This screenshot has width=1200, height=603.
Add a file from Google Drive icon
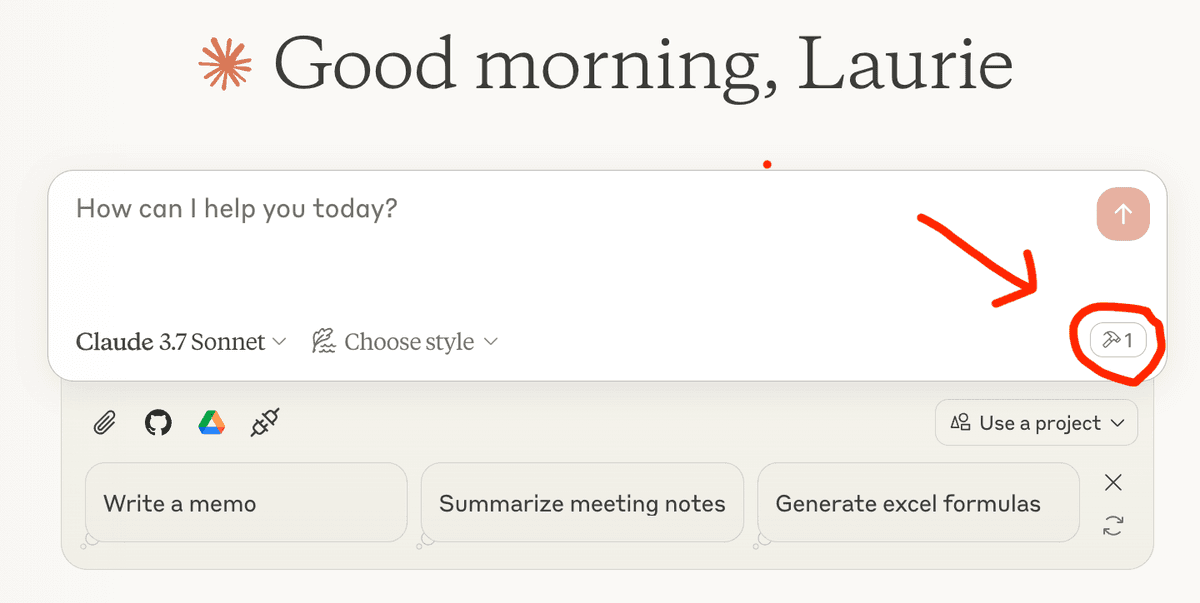pyautogui.click(x=210, y=423)
